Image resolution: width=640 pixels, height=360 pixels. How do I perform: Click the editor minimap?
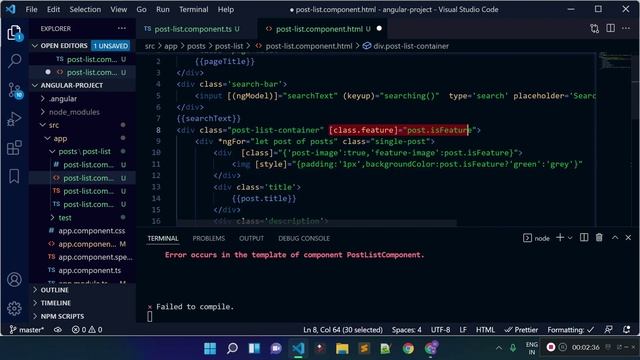pyautogui.click(x=615, y=61)
